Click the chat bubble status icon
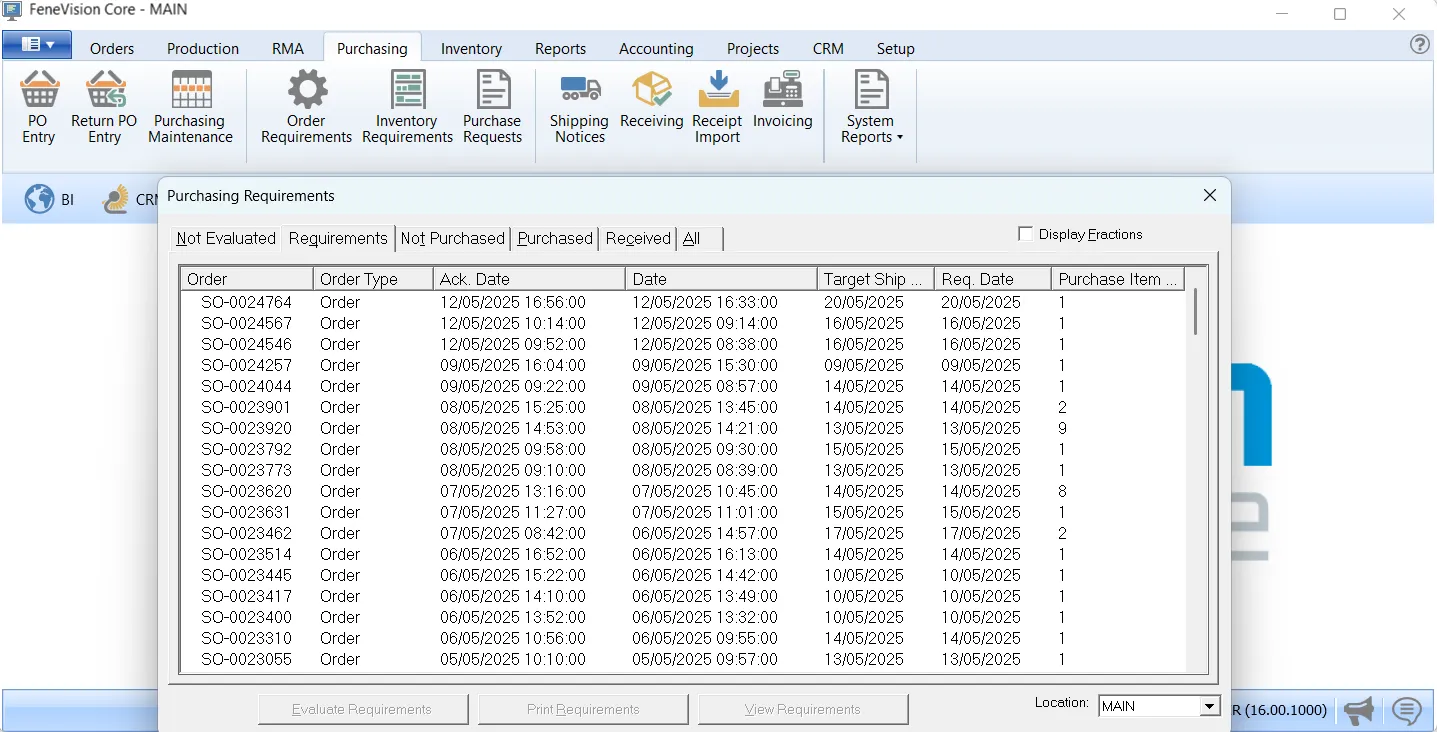The width and height of the screenshot is (1437, 732). click(x=1407, y=711)
